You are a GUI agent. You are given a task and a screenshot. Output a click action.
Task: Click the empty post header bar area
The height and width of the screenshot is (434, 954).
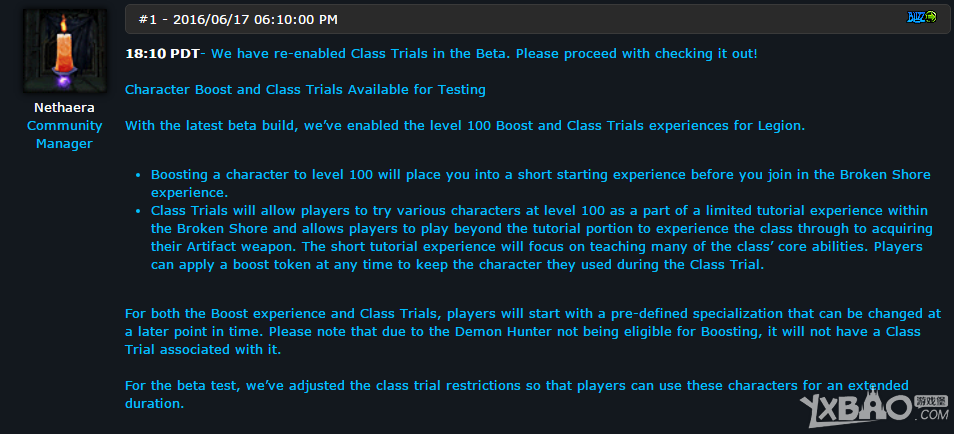point(600,19)
